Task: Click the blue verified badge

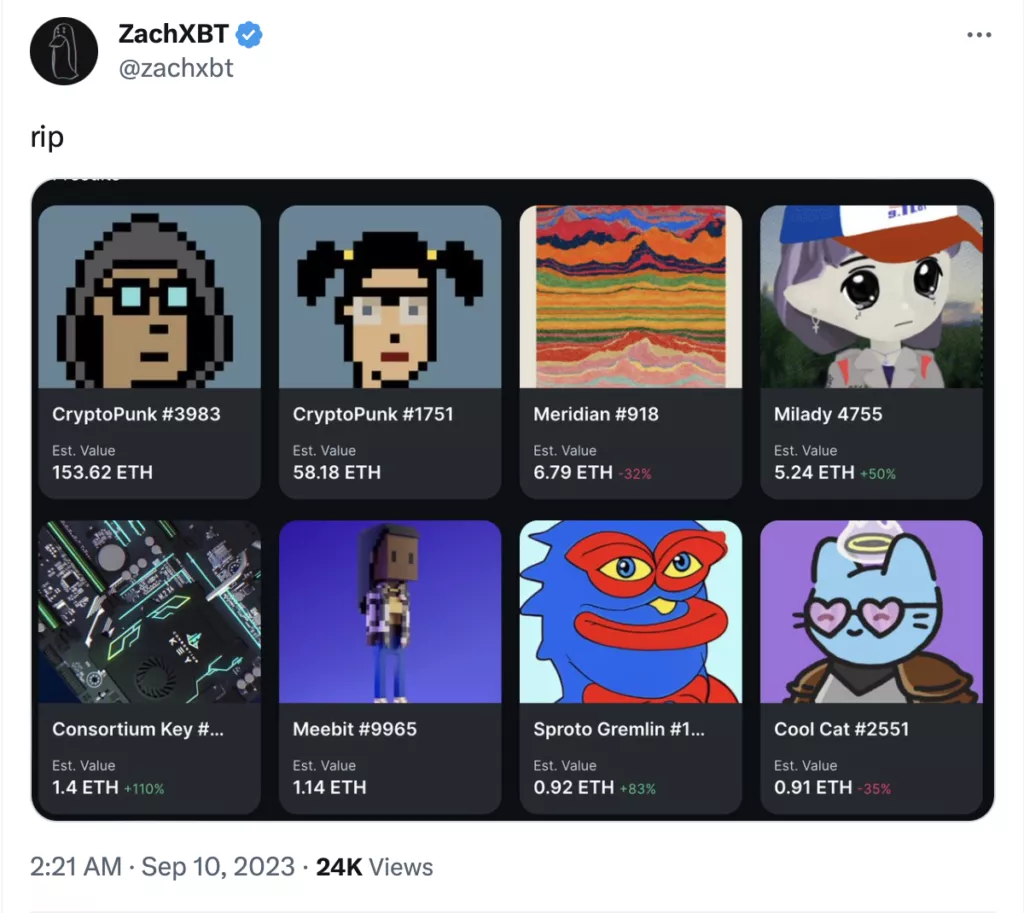Action: (x=248, y=36)
